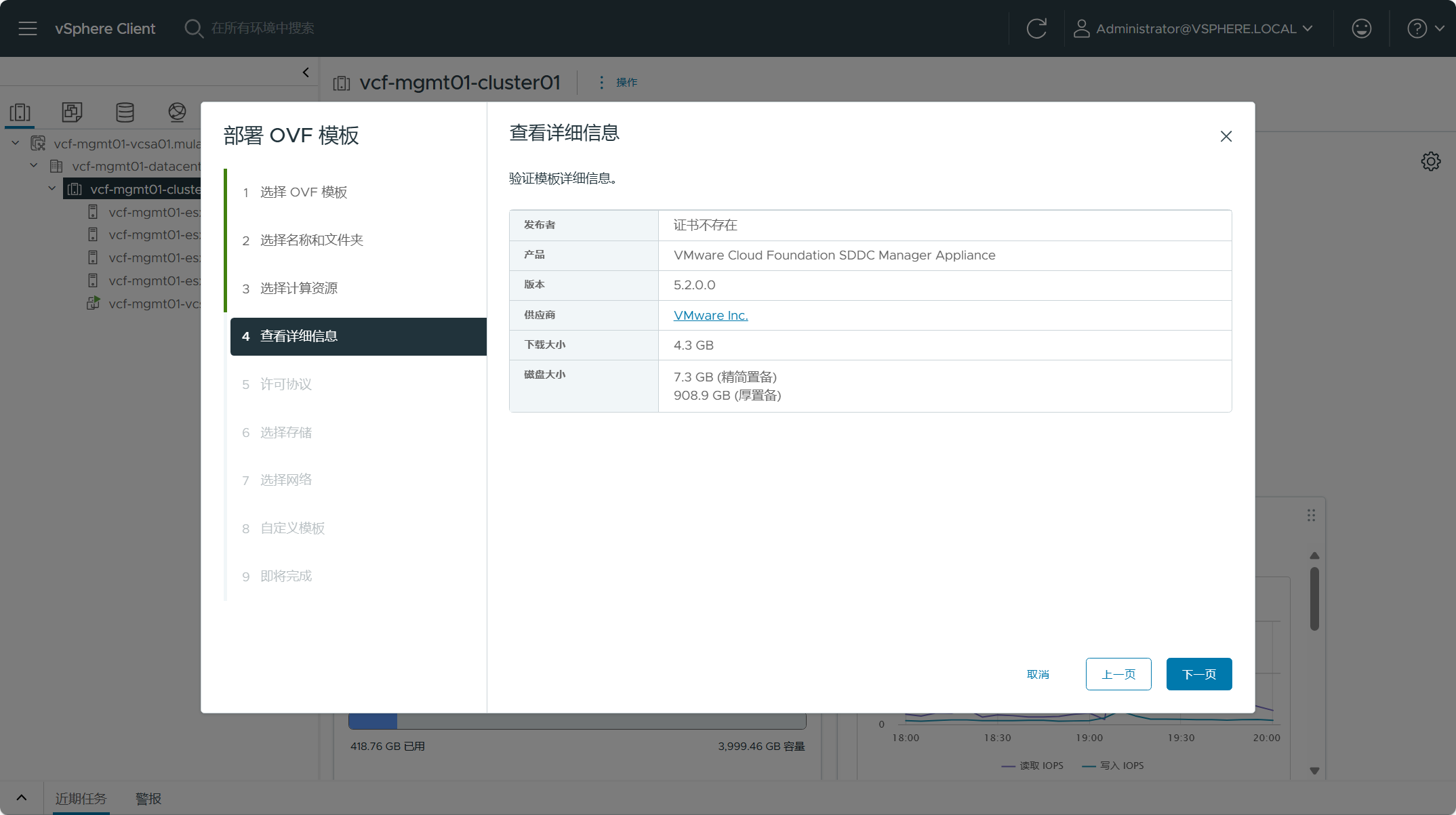
Task: Select the third vcf-mgmt01-esxi host
Action: (x=144, y=257)
